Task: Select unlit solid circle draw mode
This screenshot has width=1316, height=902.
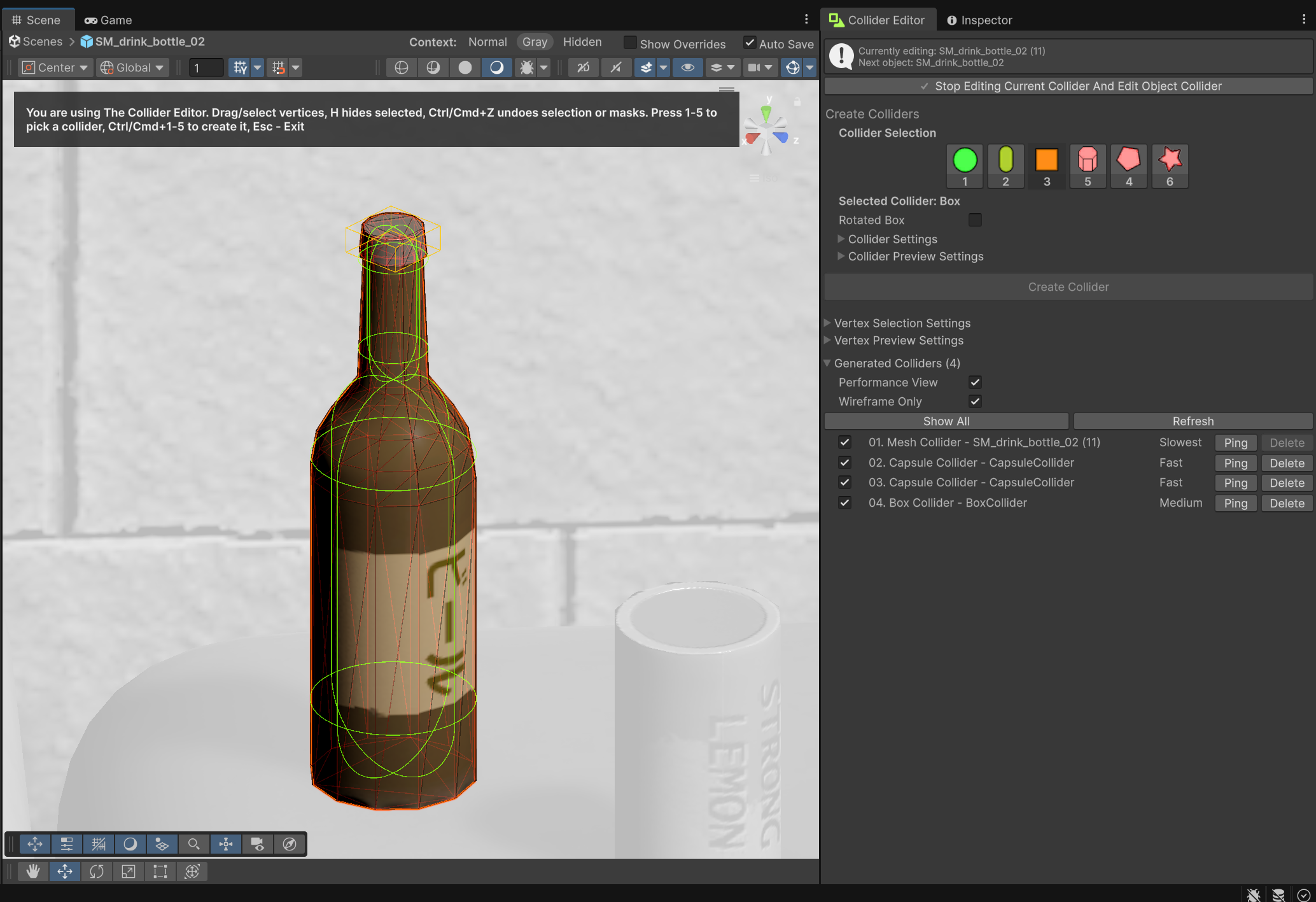Action: tap(465, 67)
